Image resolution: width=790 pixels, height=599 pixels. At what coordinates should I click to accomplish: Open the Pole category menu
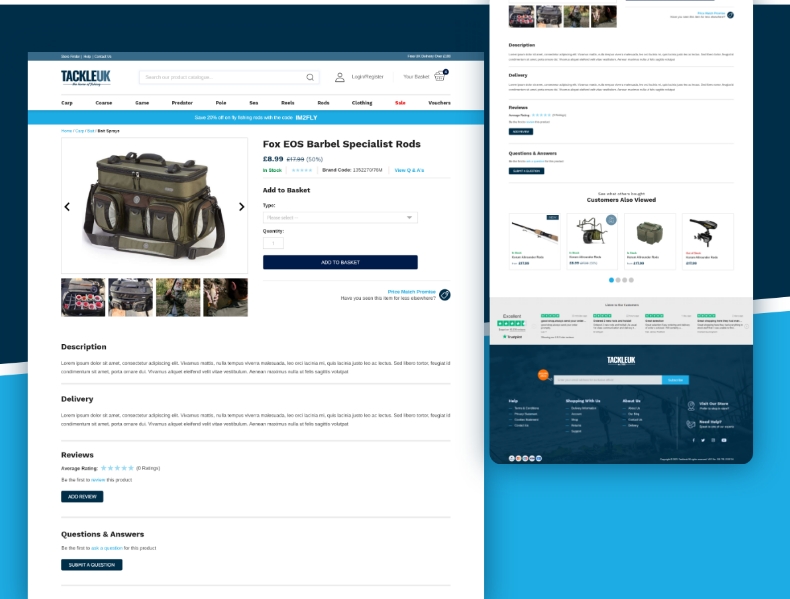click(x=221, y=103)
